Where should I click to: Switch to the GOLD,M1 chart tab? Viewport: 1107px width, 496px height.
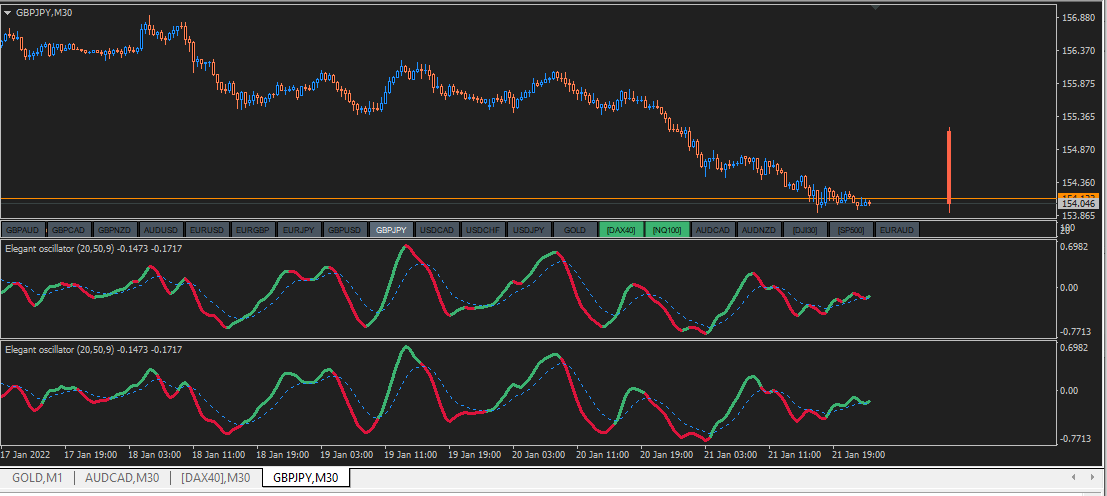click(37, 478)
